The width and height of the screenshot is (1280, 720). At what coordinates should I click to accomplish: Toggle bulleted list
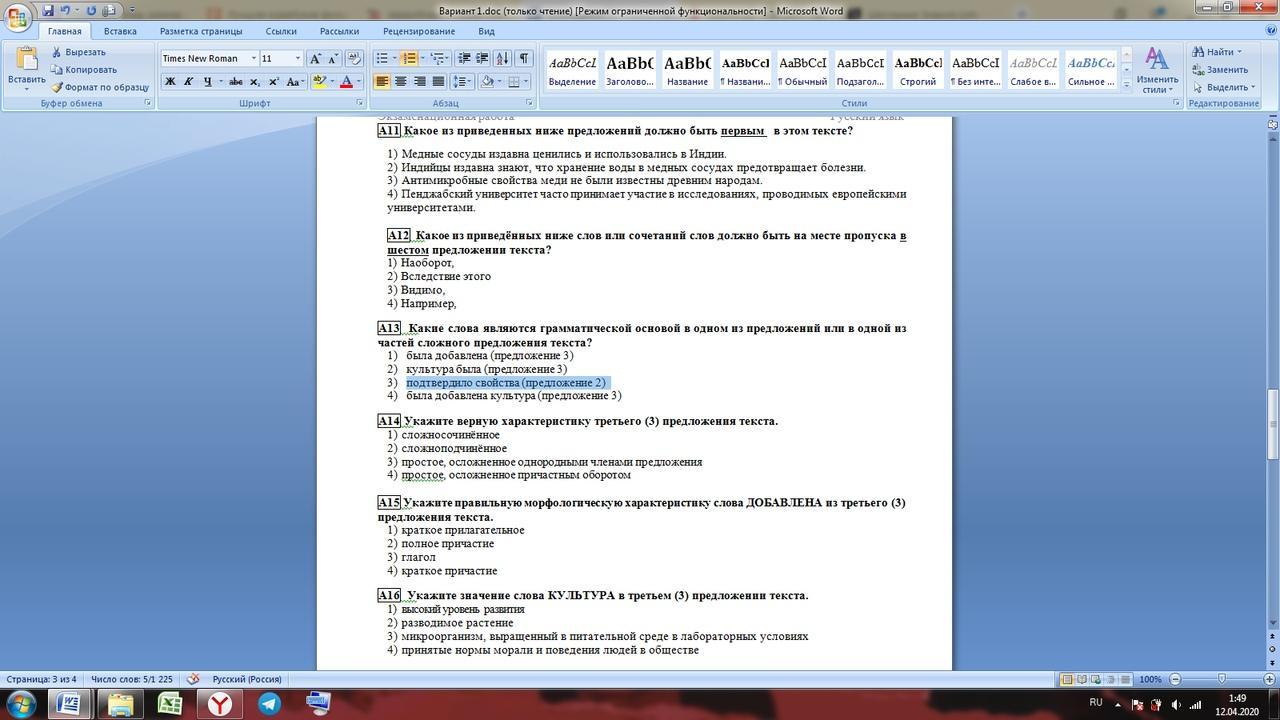point(381,58)
